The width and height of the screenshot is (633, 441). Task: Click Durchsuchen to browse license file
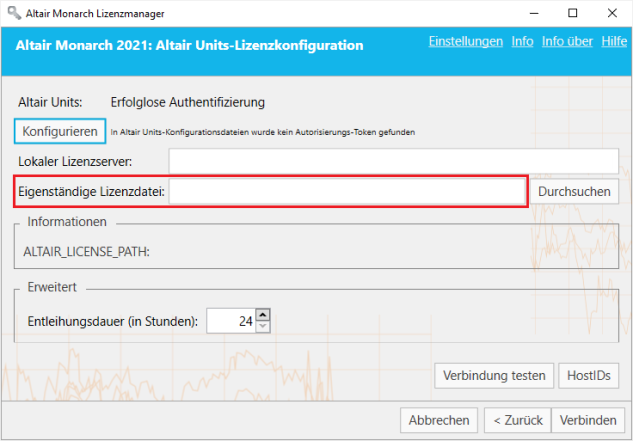pyautogui.click(x=574, y=191)
